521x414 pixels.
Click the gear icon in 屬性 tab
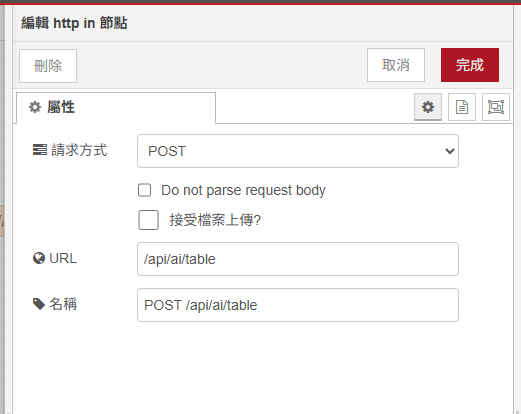(x=35, y=107)
